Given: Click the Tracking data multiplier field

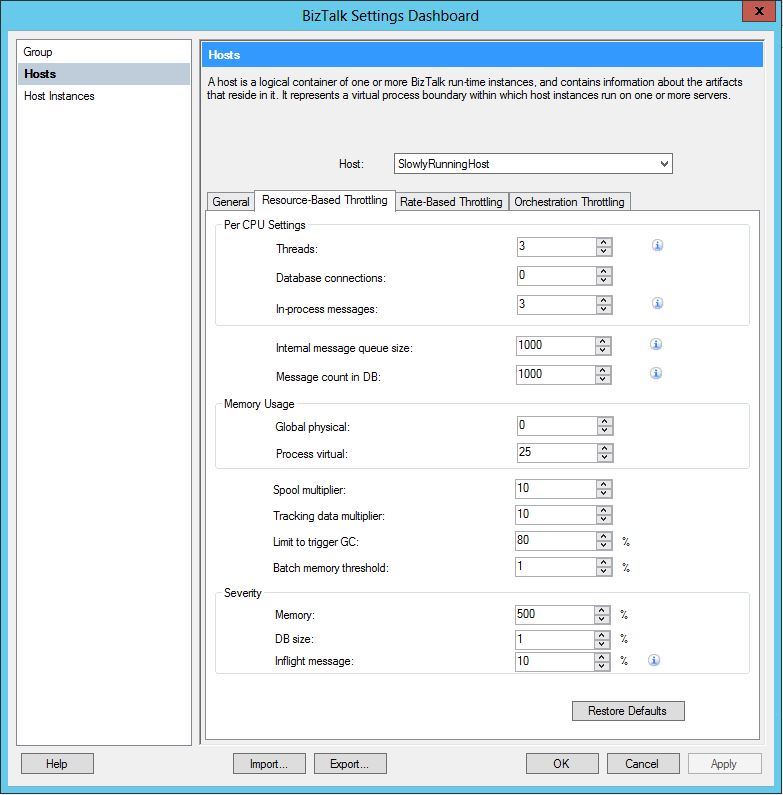Looking at the screenshot, I should point(556,515).
